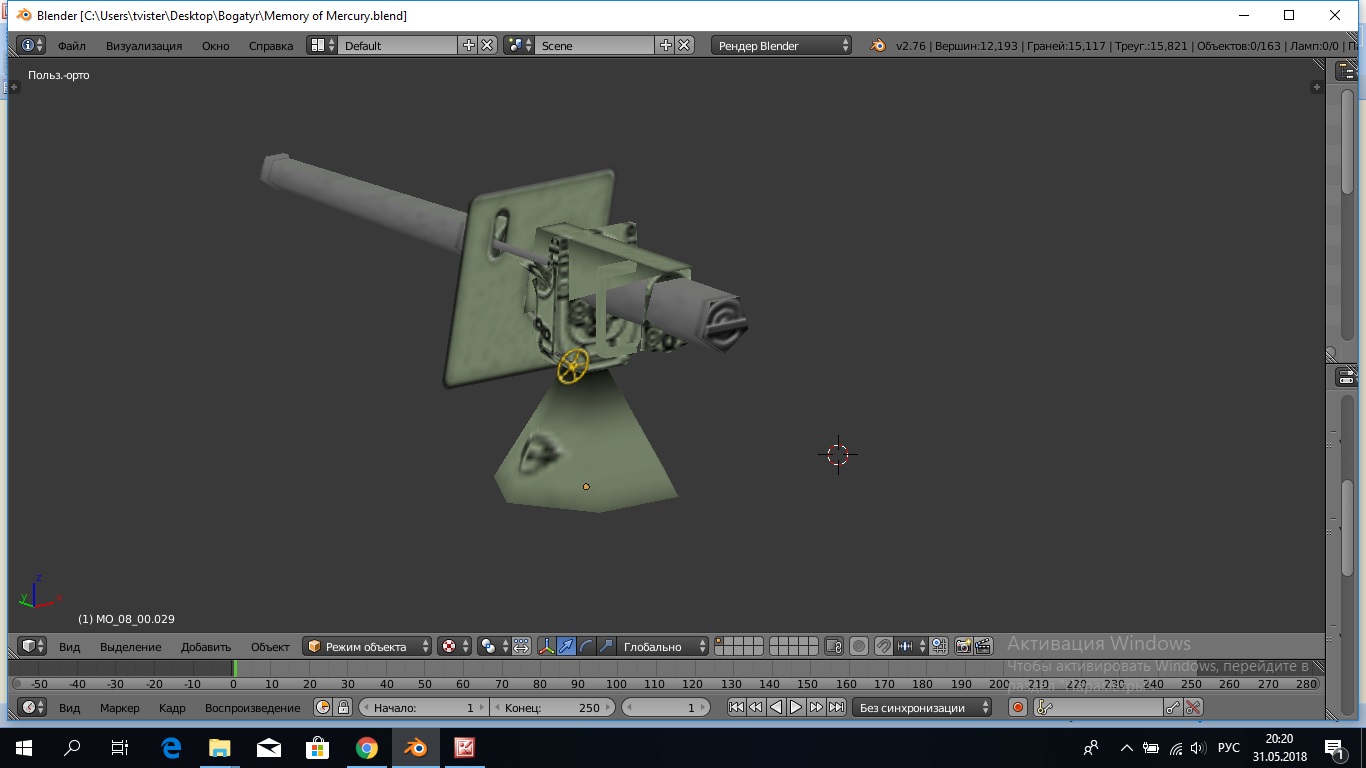Screen dimensions: 1366x768
Task: Open Google Chrome from the Windows taskbar
Action: [x=367, y=748]
